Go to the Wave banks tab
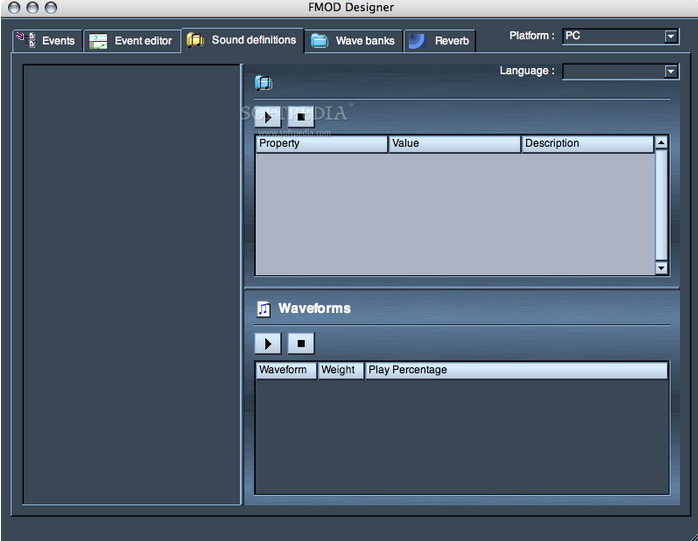The height and width of the screenshot is (541, 698). (354, 41)
